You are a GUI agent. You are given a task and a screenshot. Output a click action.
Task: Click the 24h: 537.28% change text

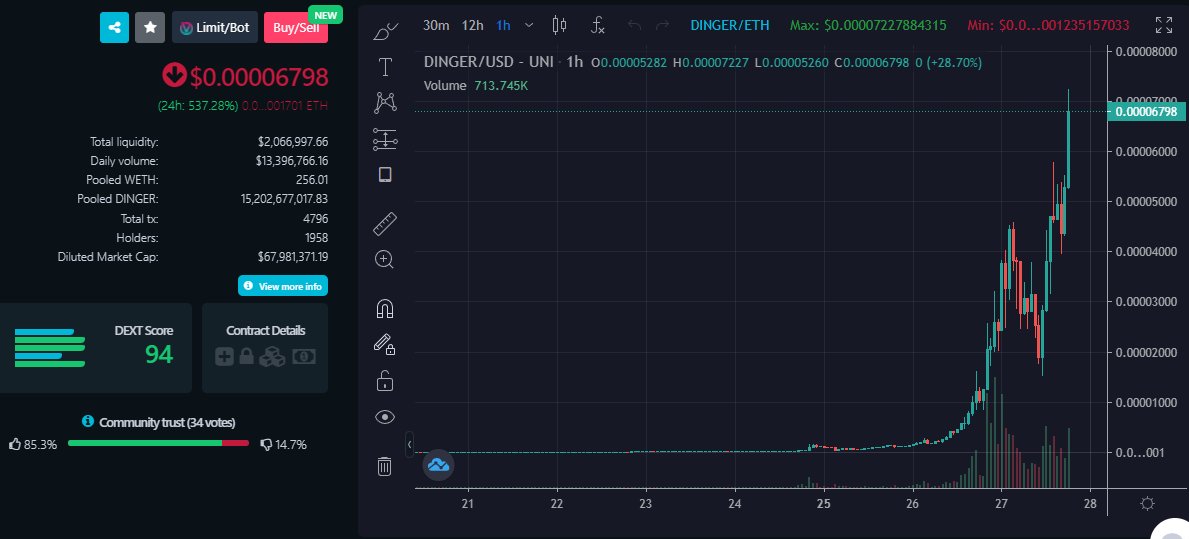(x=198, y=105)
